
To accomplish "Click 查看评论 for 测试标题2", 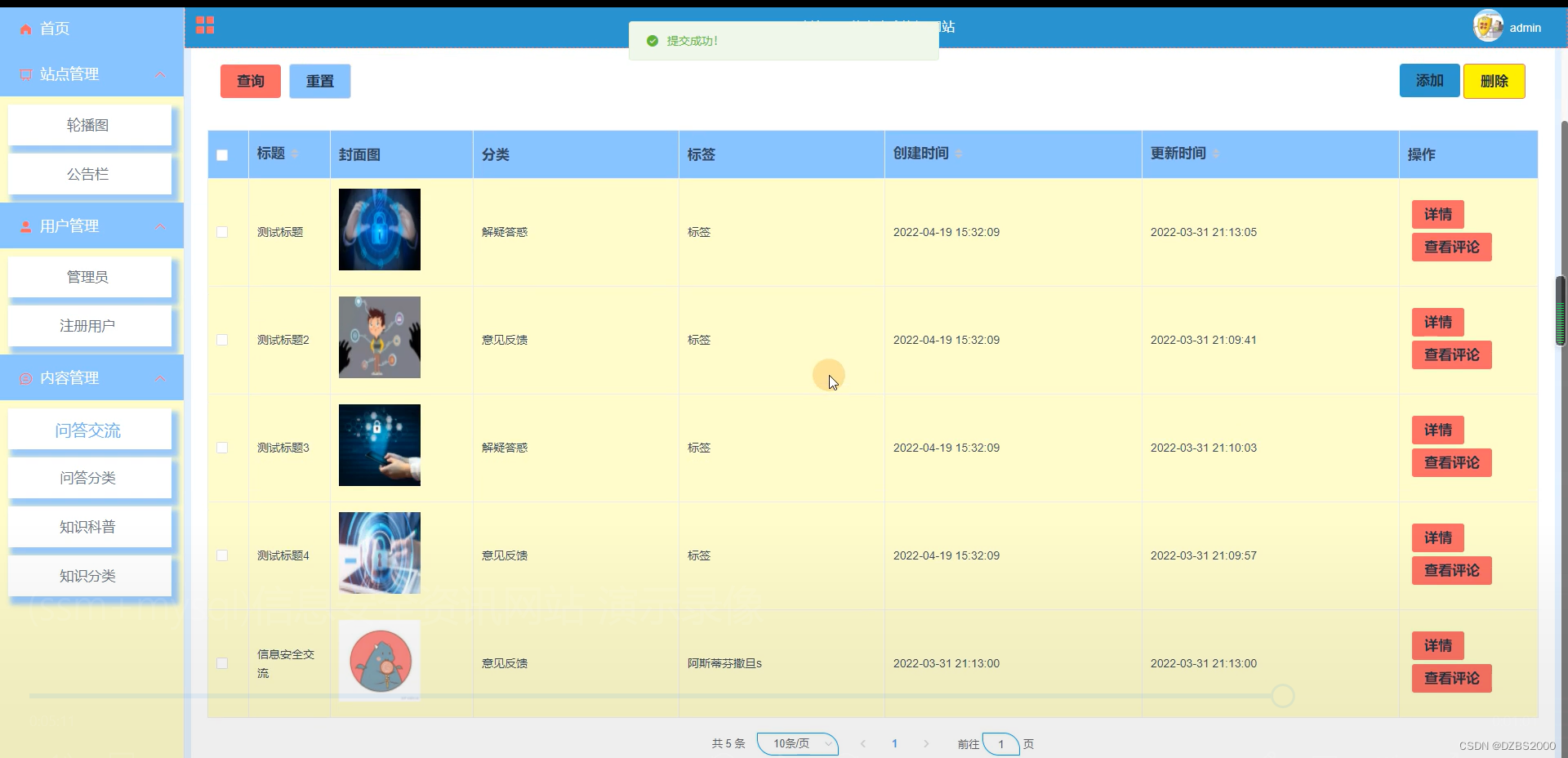I will click(x=1452, y=354).
